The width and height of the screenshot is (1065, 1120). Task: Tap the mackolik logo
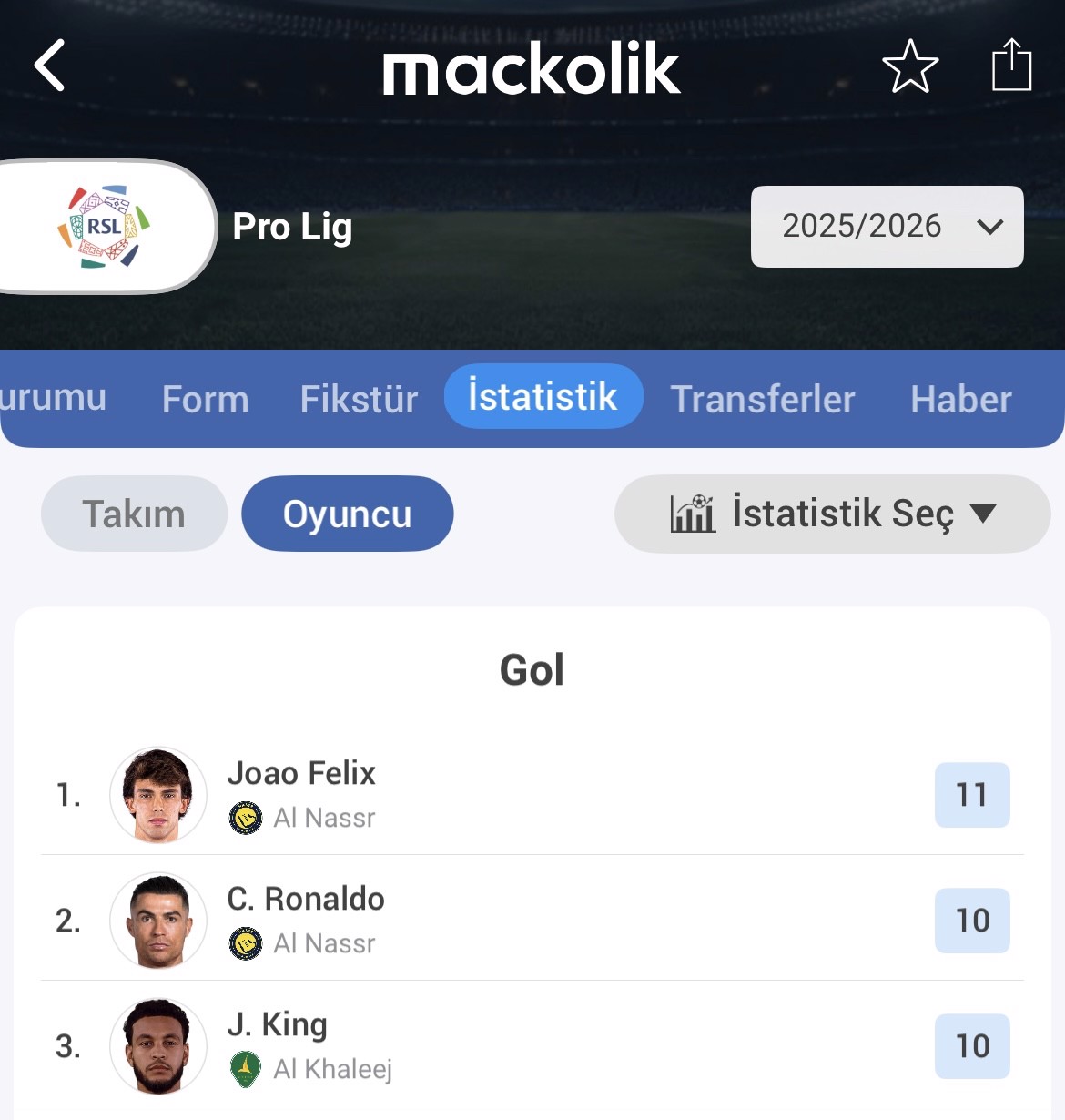click(x=532, y=68)
